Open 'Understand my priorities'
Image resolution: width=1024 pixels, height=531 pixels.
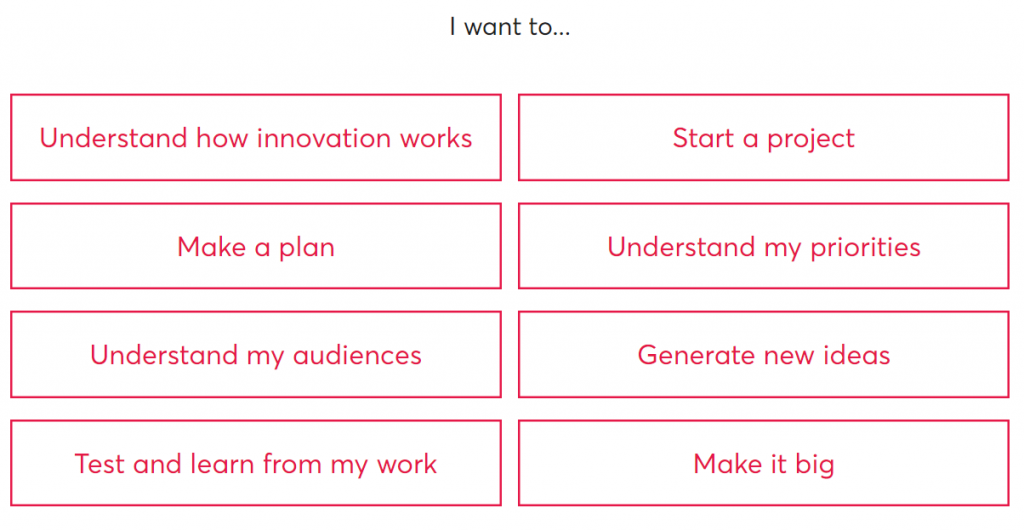(x=763, y=246)
